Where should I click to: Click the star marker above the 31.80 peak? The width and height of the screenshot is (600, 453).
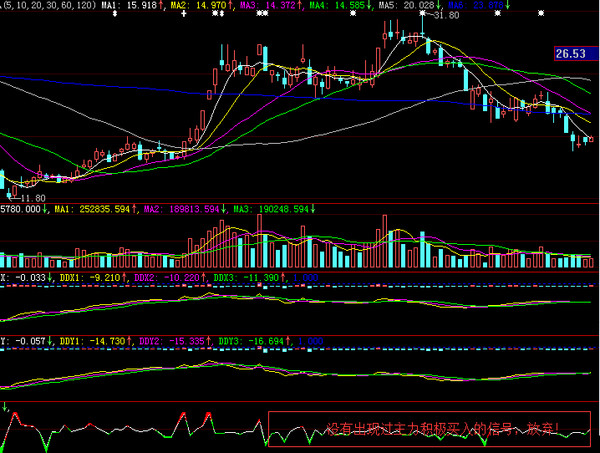tap(422, 13)
